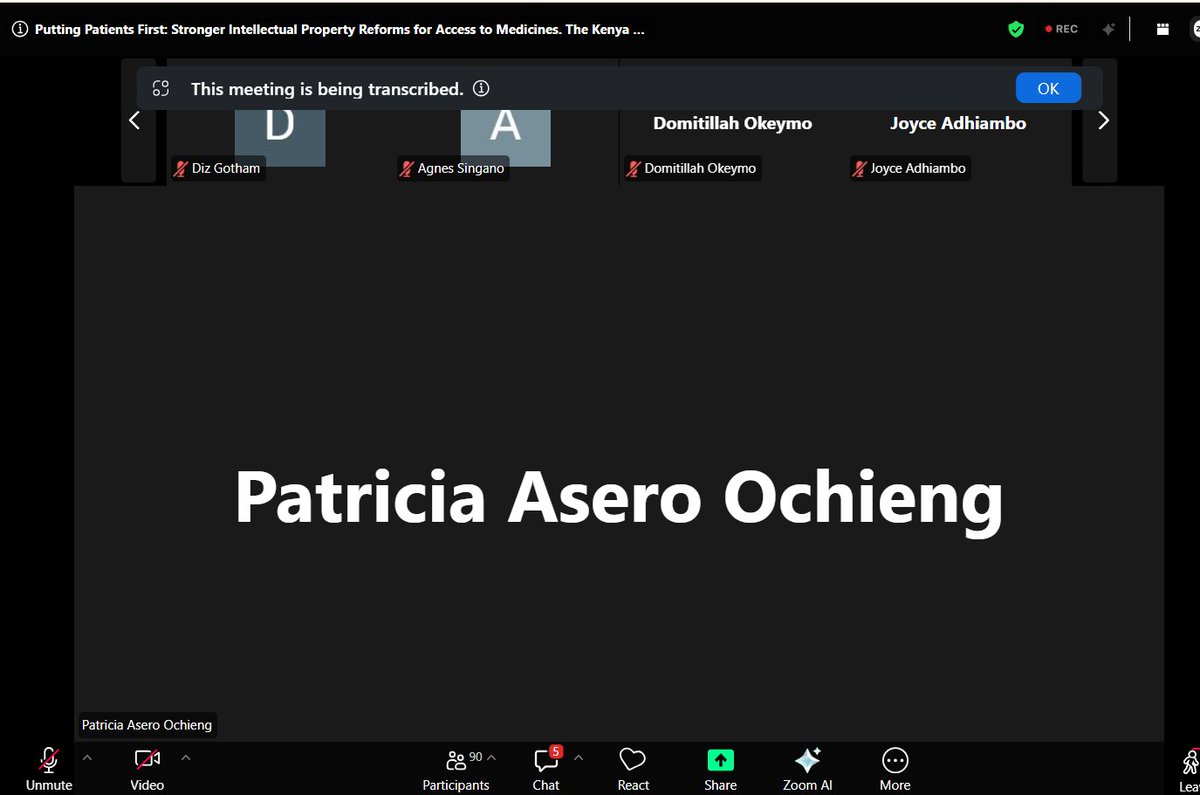Select Diz Gotham's video thumbnail
The width and height of the screenshot is (1200, 795).
pos(280,122)
